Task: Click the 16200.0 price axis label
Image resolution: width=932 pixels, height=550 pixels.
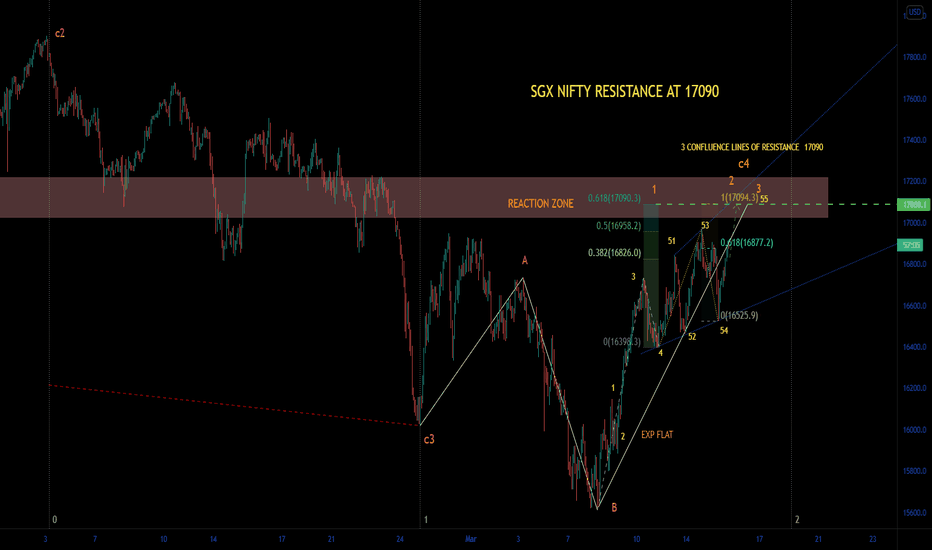Action: pos(914,388)
